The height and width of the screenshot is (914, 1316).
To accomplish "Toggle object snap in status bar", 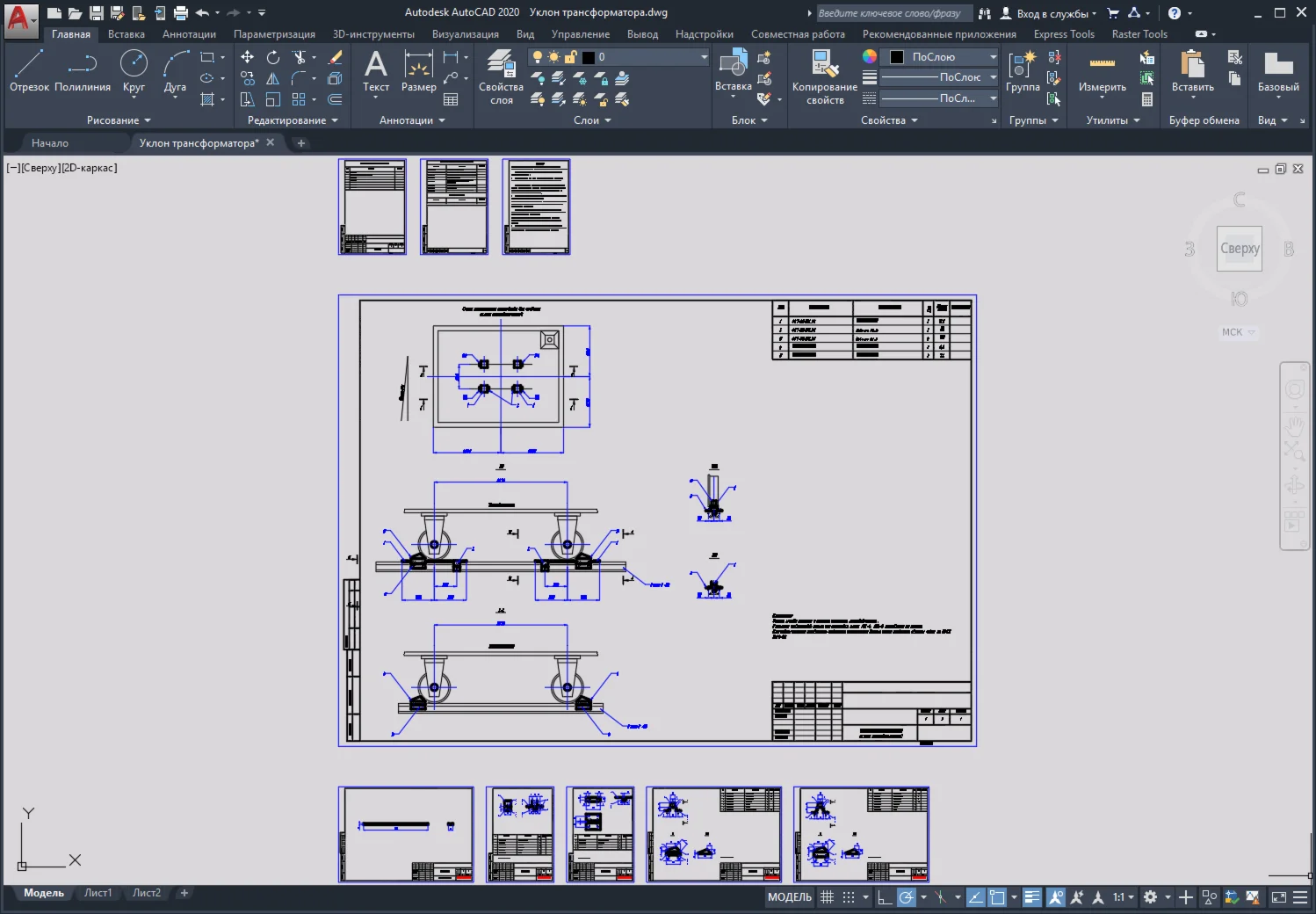I will (997, 897).
